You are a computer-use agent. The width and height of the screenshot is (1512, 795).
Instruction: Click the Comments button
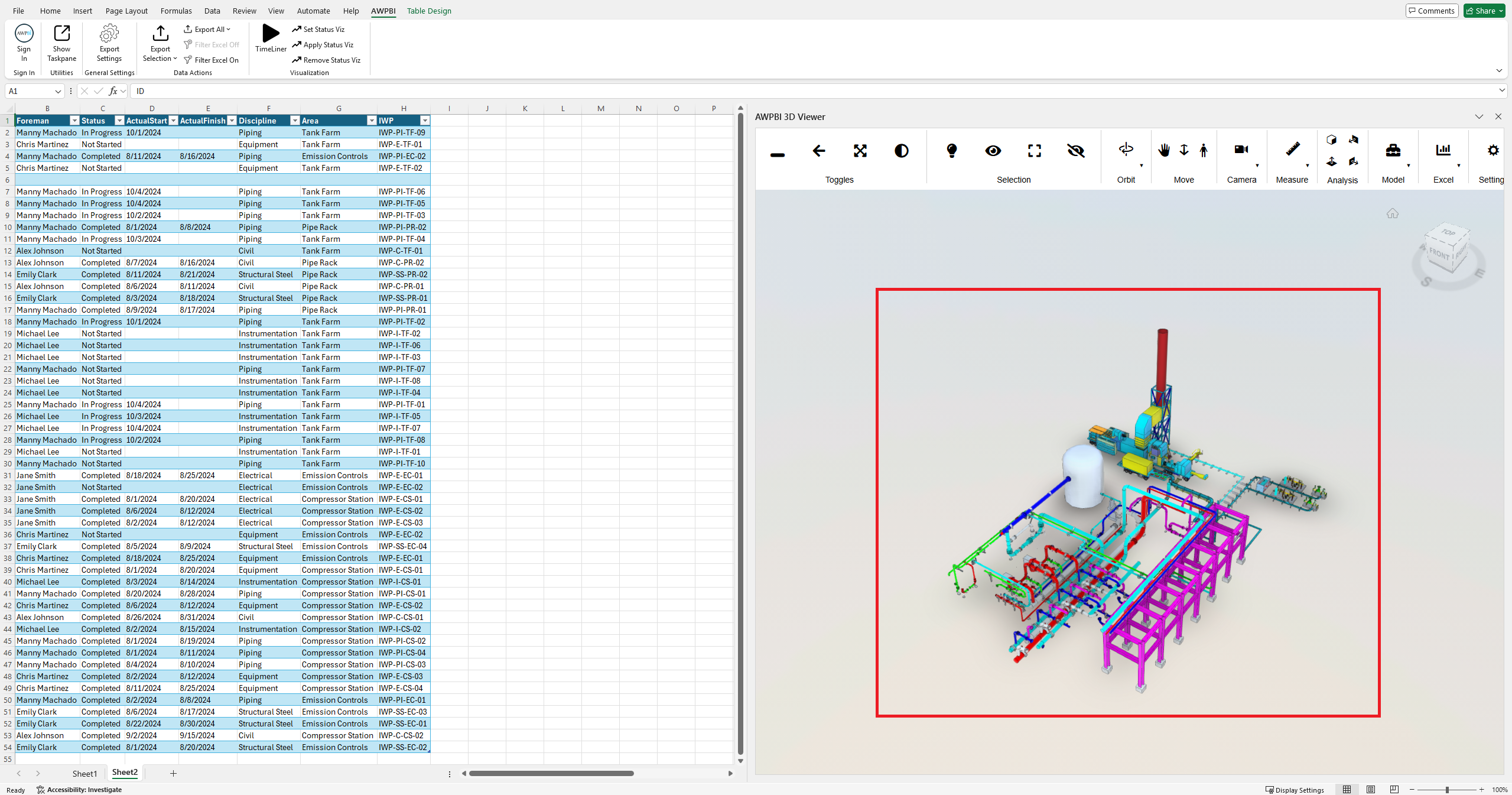click(1431, 11)
